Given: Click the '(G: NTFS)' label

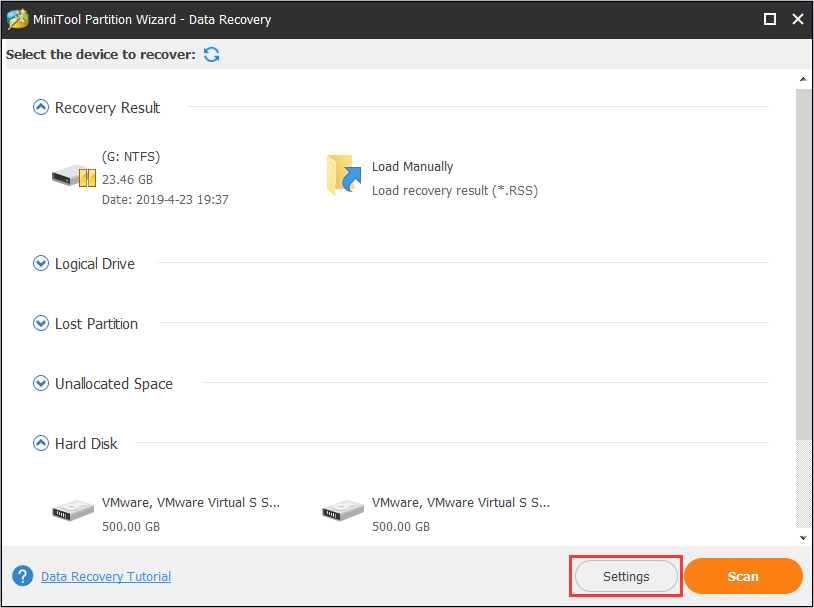Looking at the screenshot, I should tap(131, 157).
